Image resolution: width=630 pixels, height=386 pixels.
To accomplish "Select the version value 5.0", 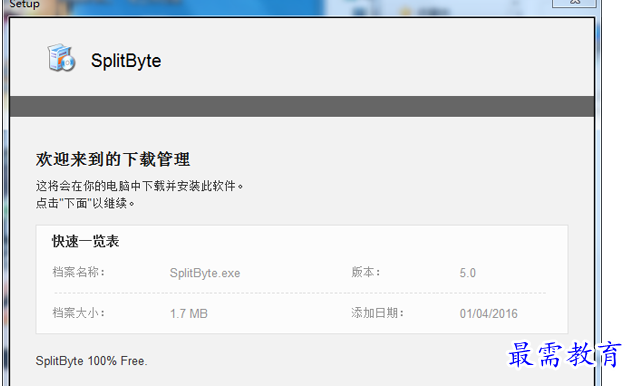I will point(468,273).
